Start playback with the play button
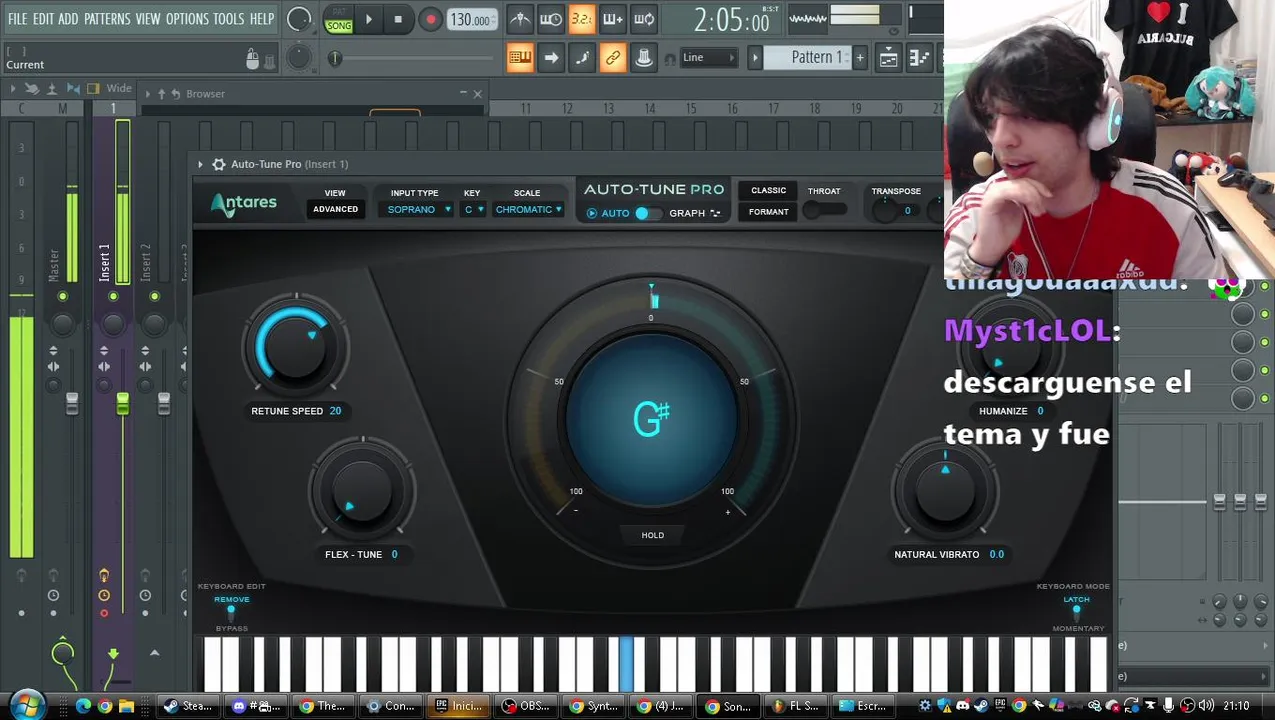The width and height of the screenshot is (1275, 720). (369, 19)
